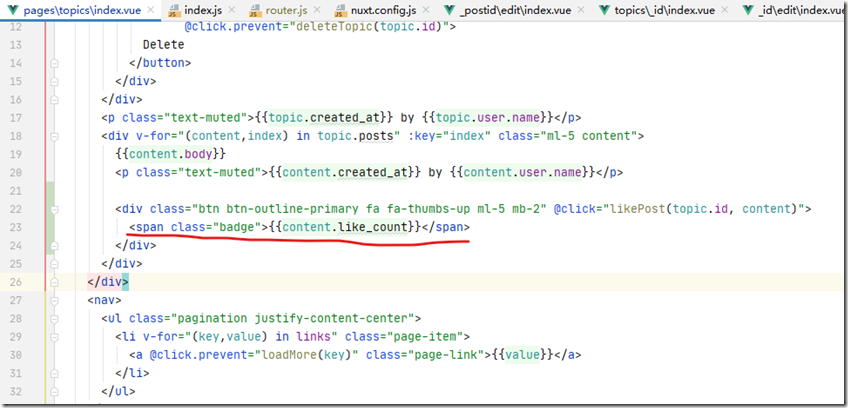The width and height of the screenshot is (848, 408).
Task: Toggle fold marker on line 31
Action: coord(54,373)
